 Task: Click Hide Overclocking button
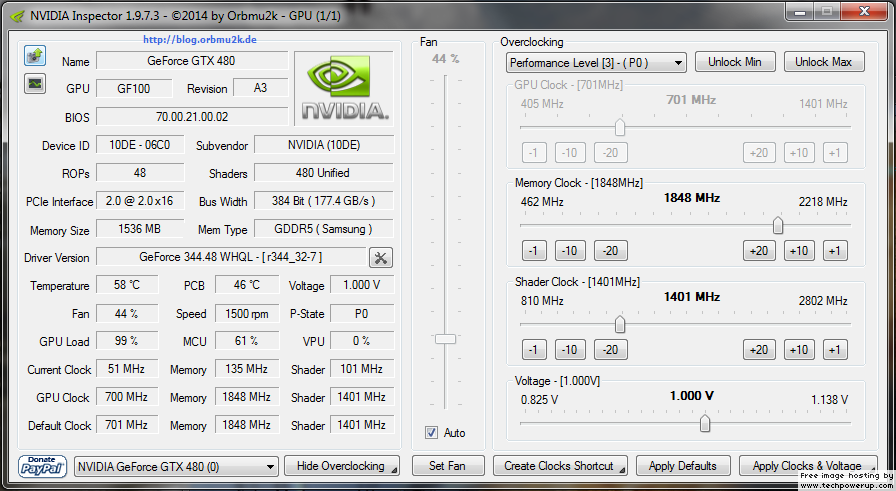341,466
